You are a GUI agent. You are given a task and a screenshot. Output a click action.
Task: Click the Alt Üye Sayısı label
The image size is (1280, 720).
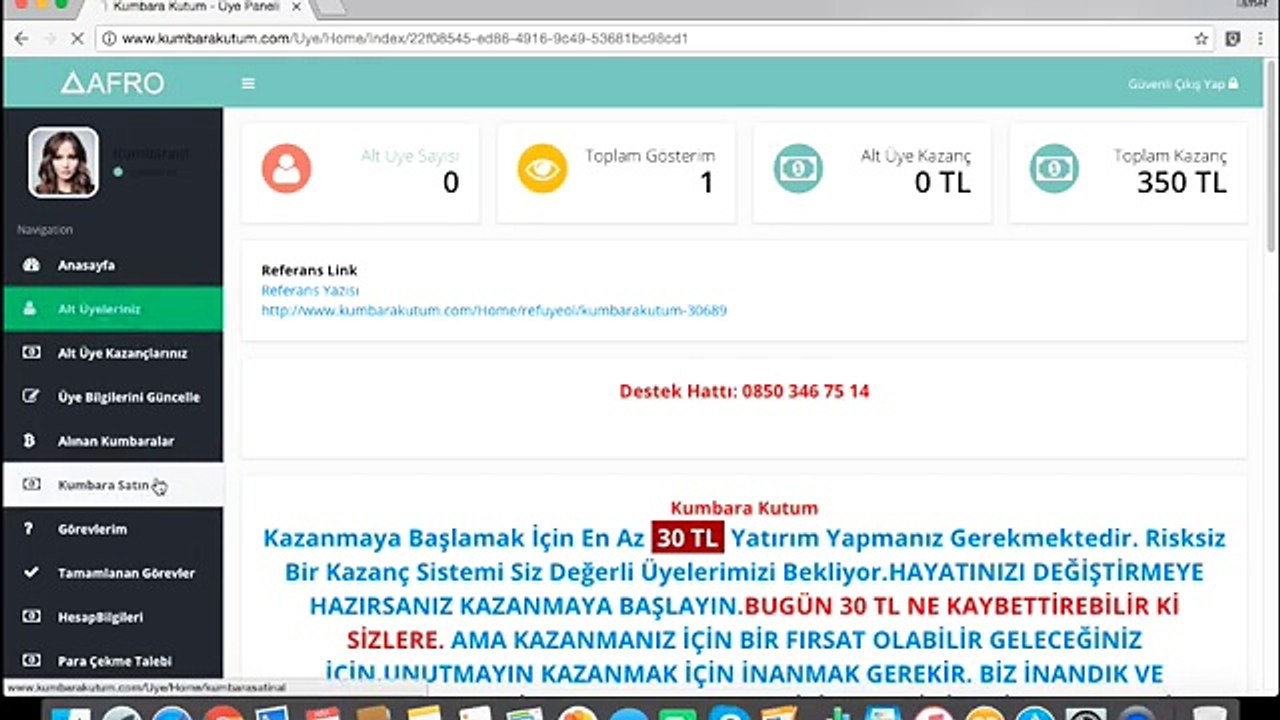410,156
